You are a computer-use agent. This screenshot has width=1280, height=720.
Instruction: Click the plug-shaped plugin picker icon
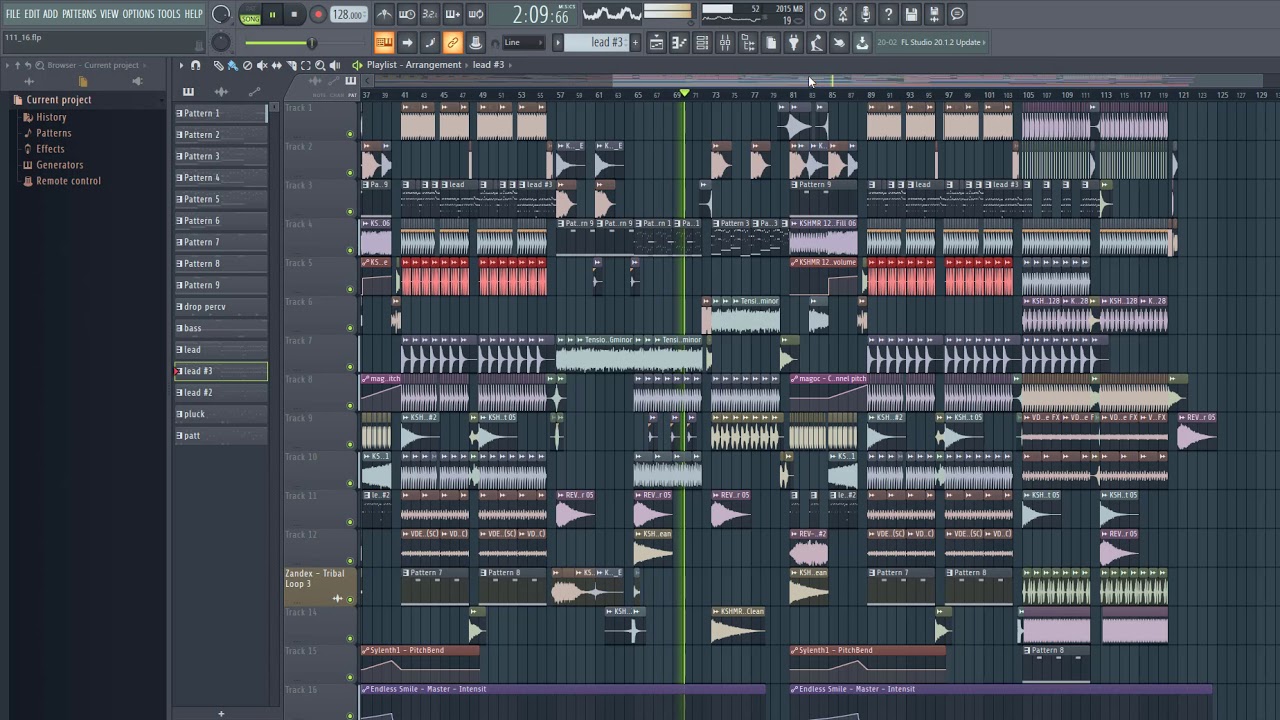(794, 42)
